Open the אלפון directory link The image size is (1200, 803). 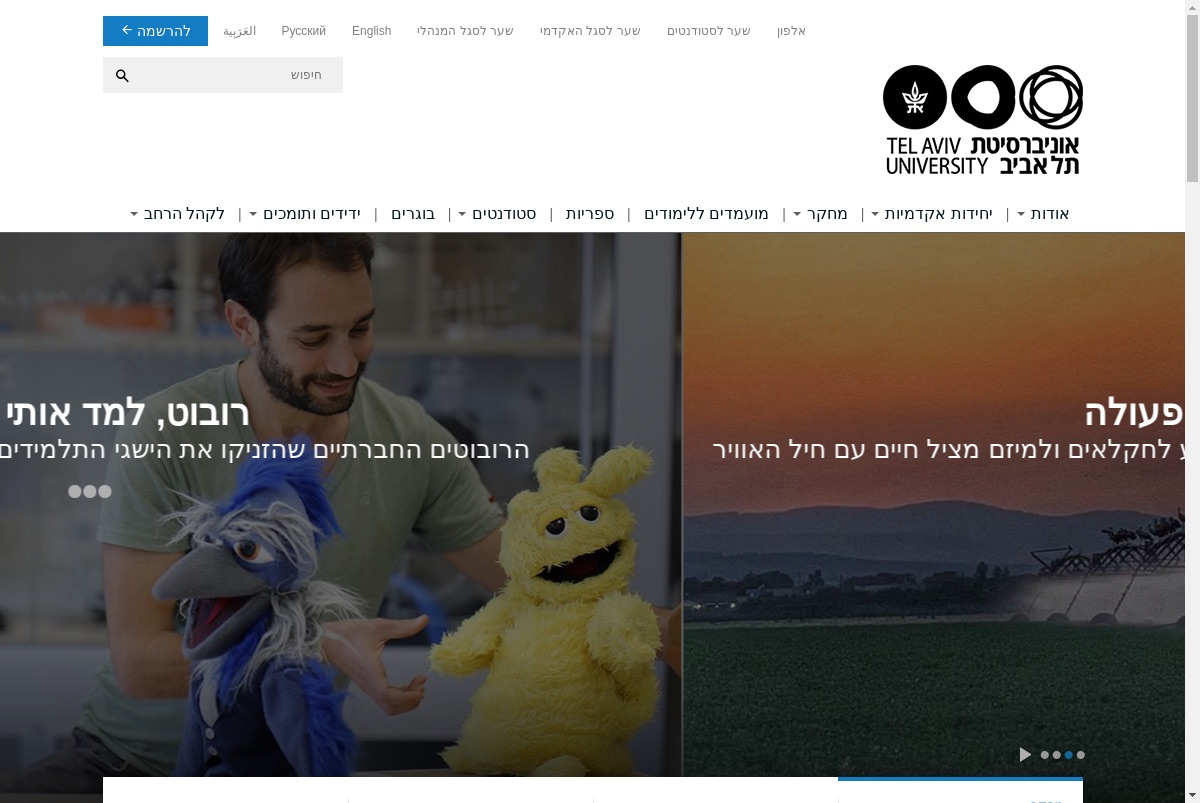(791, 31)
